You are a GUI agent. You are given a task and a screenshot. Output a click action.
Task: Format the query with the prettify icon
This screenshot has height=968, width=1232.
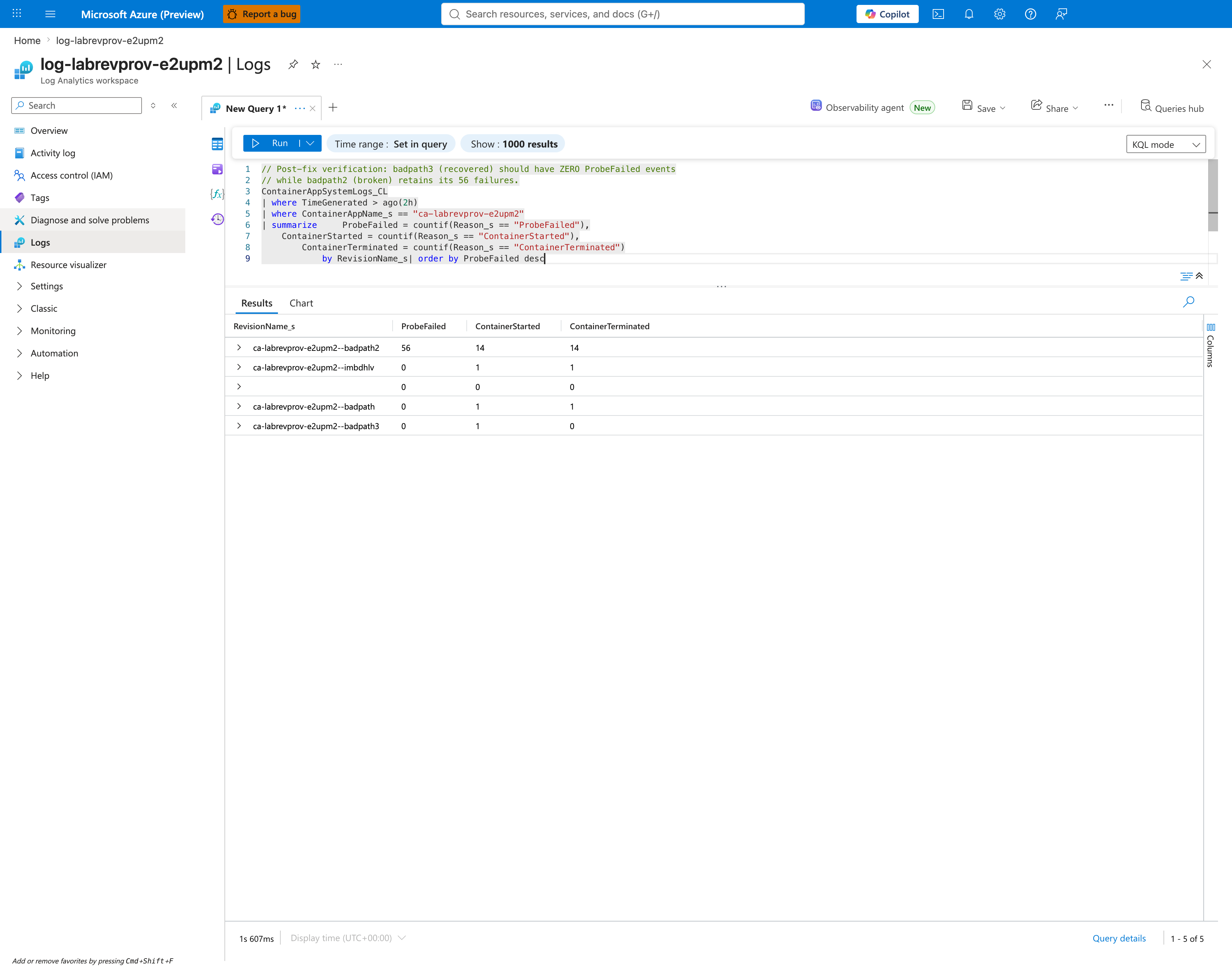tap(1186, 276)
